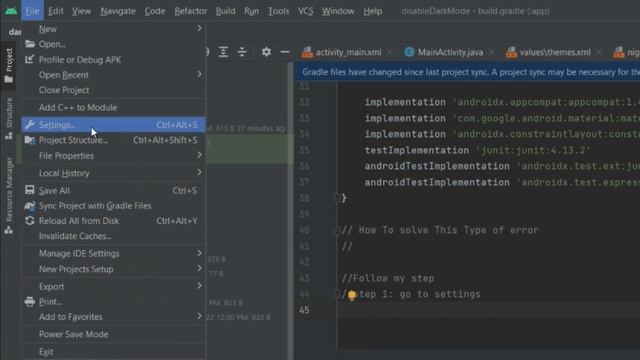Open the Run menu
Screen dimensions: 640x360
[251, 11]
